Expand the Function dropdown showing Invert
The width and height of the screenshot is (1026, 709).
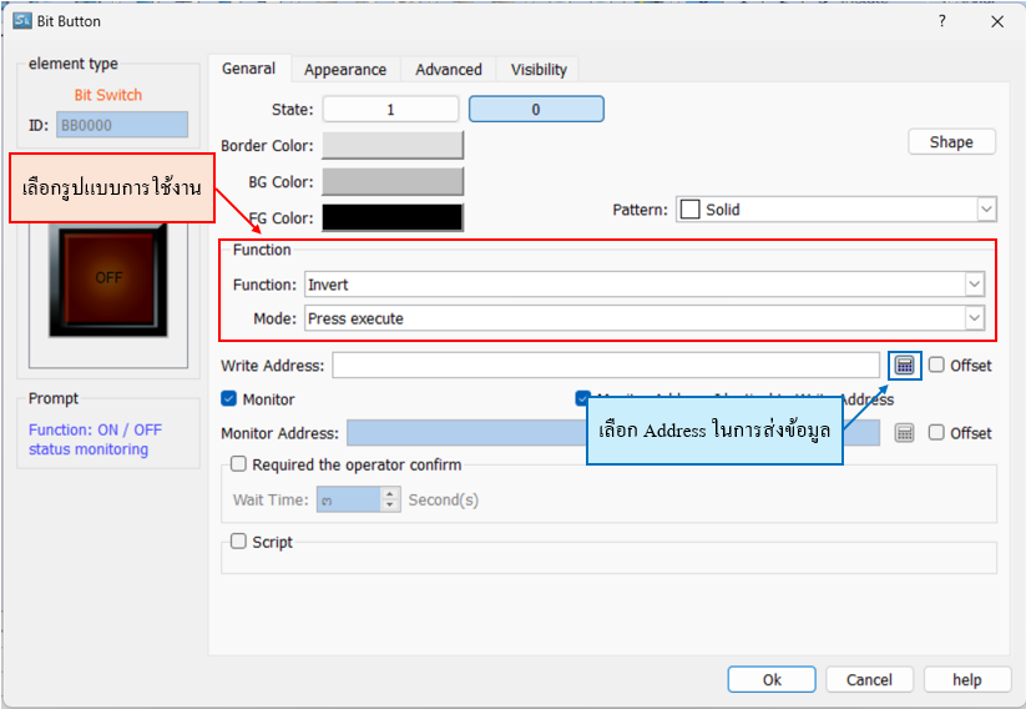point(974,285)
